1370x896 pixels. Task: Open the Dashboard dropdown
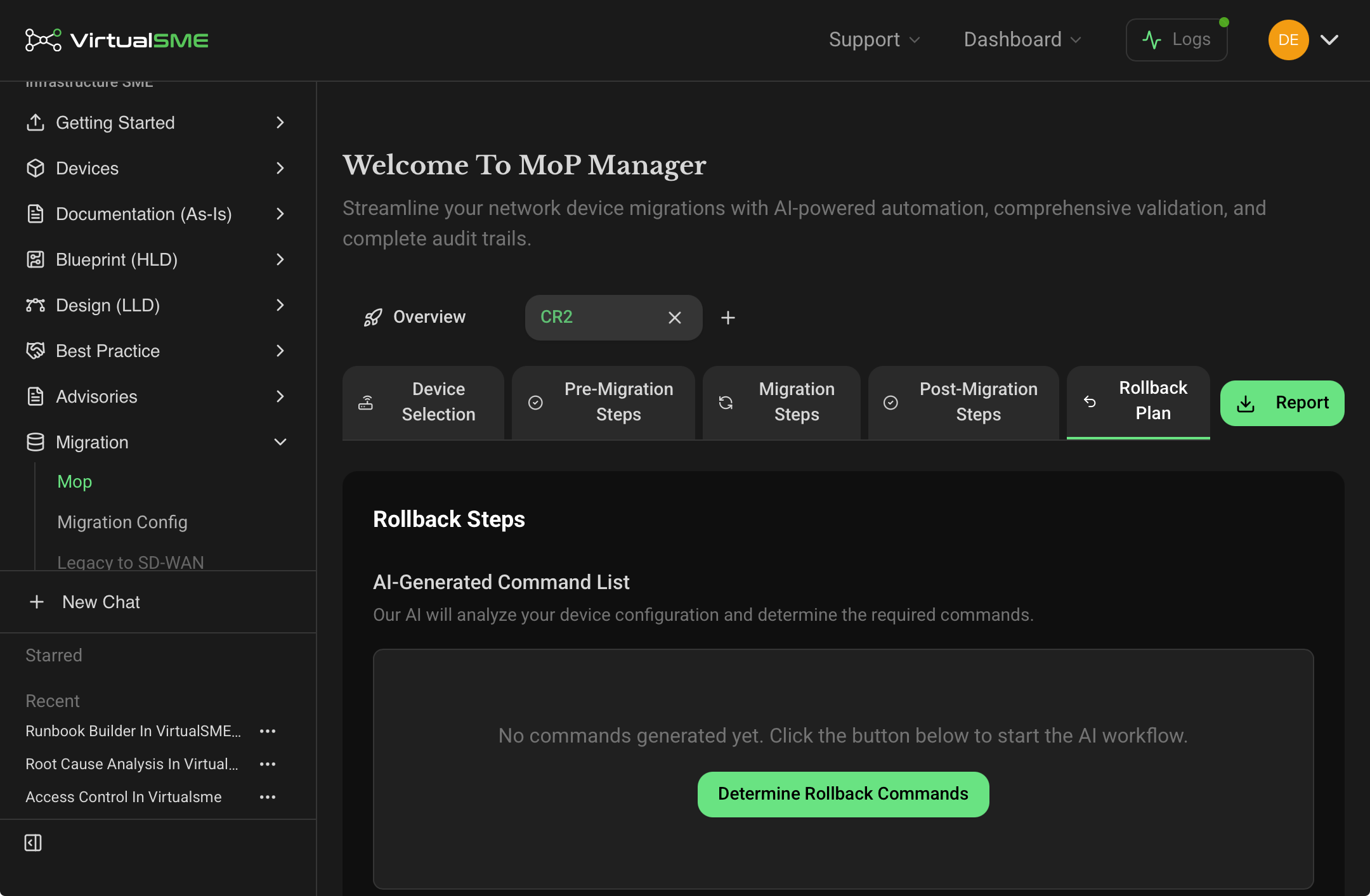(1022, 40)
